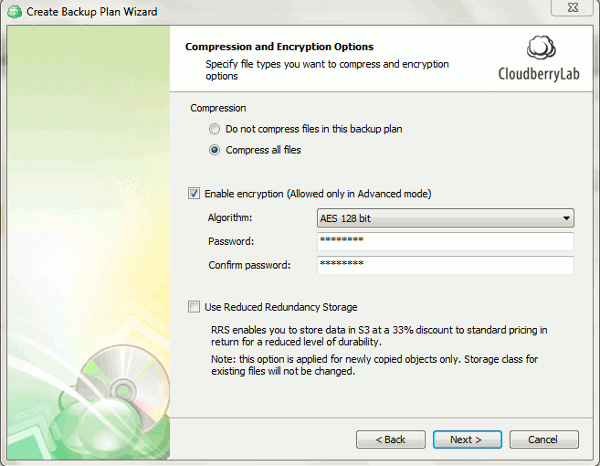Click the Note about newly copied objects

pos(375,365)
